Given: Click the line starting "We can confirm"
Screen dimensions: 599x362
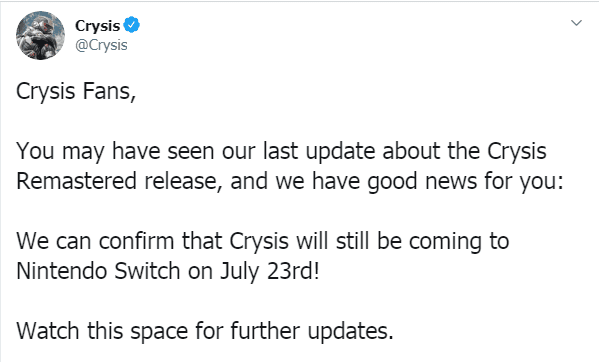Looking at the screenshot, I should coord(262,241).
